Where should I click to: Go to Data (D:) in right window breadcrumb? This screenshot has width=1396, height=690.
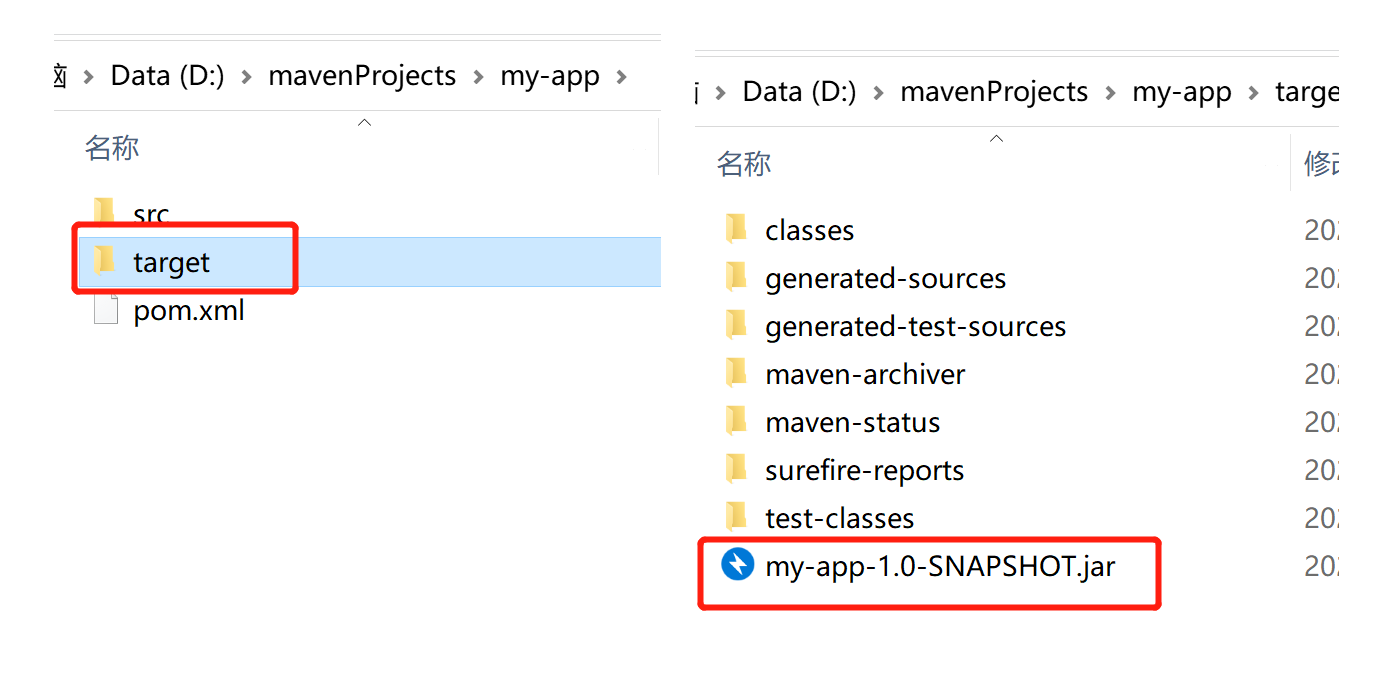799,92
